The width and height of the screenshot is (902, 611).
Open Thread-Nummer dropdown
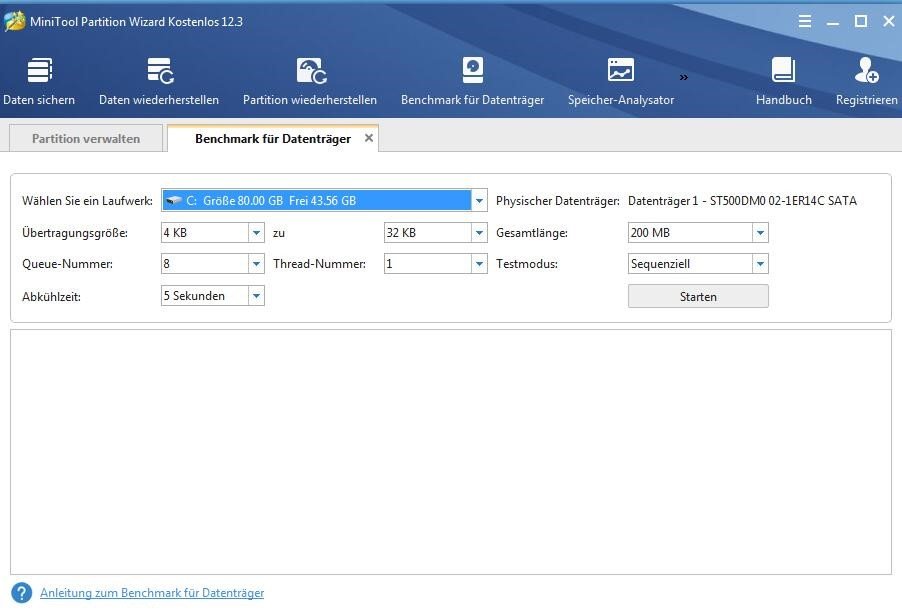479,264
